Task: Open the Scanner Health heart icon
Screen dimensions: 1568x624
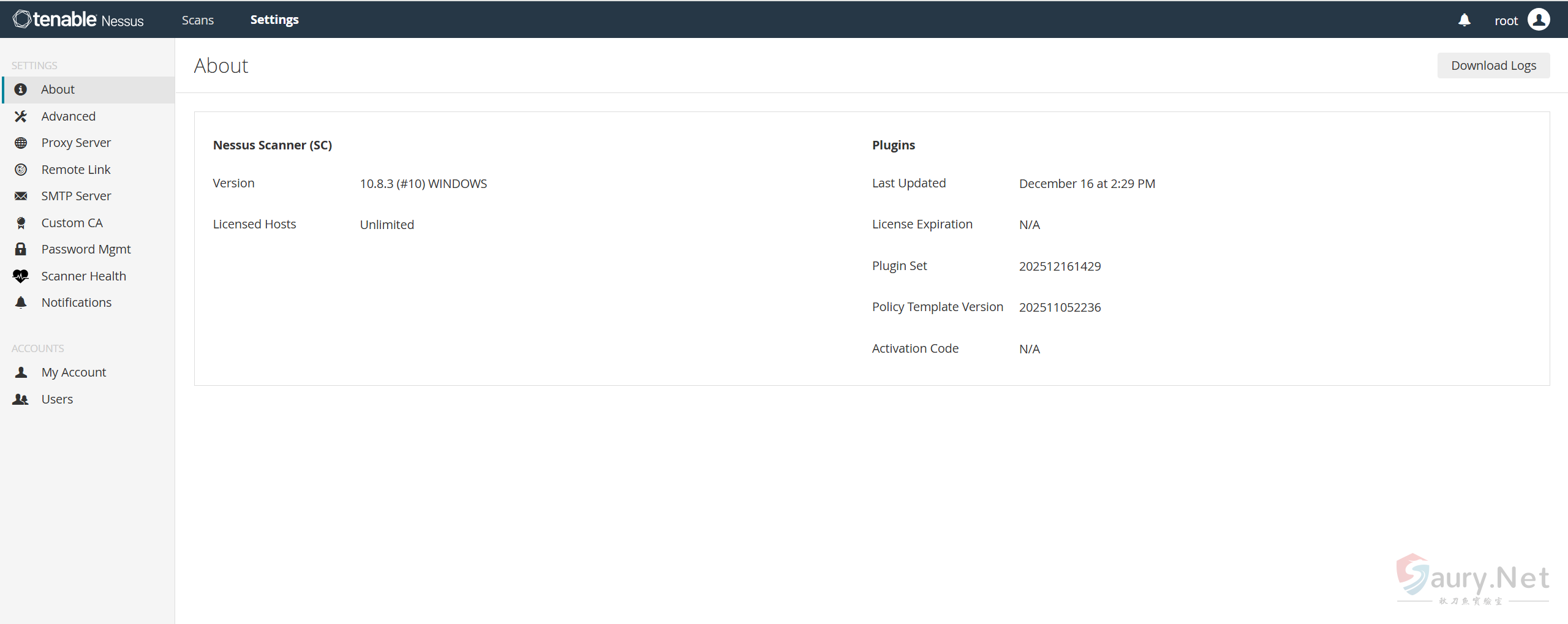Action: (x=21, y=276)
